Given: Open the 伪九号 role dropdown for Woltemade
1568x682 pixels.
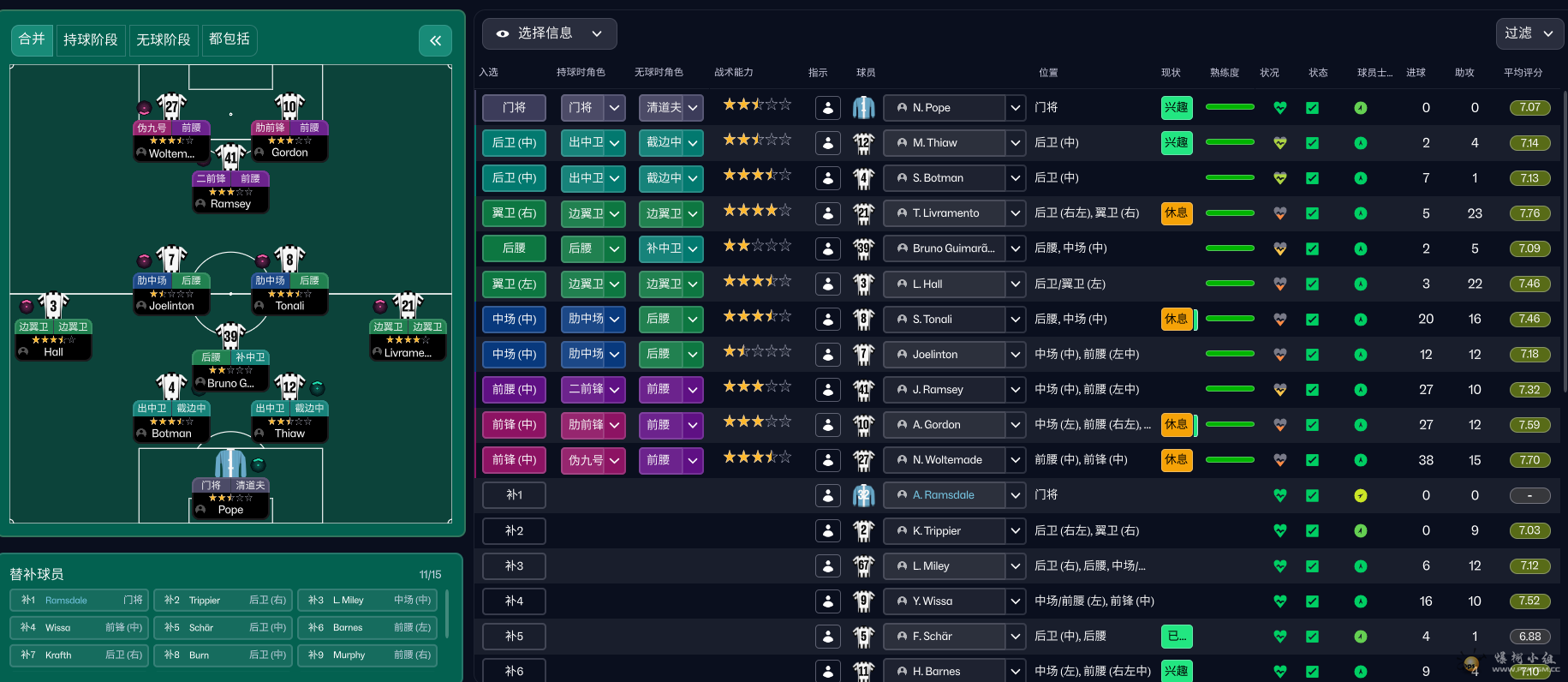Looking at the screenshot, I should [593, 460].
